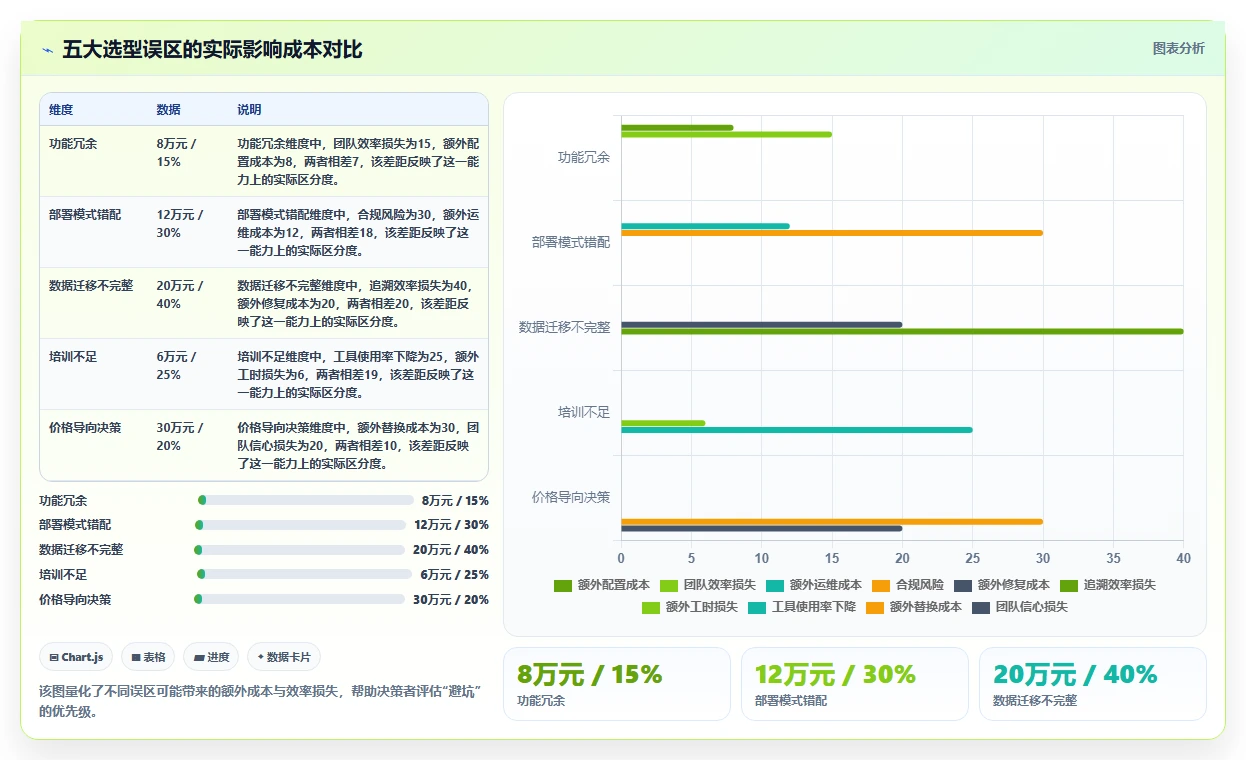Screen dimensions: 1246x760
Task: Click the 图表分析 label in header
Action: (1178, 48)
